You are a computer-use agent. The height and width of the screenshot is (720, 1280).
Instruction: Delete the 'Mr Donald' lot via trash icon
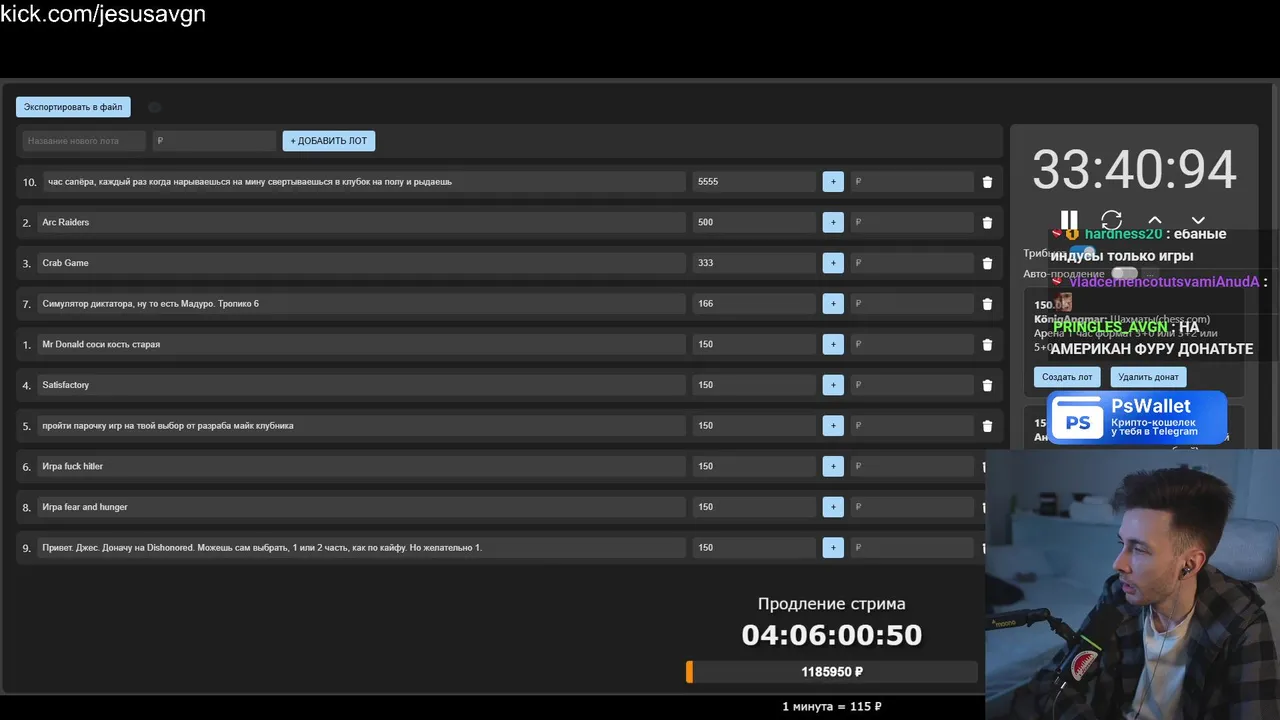[x=987, y=345]
